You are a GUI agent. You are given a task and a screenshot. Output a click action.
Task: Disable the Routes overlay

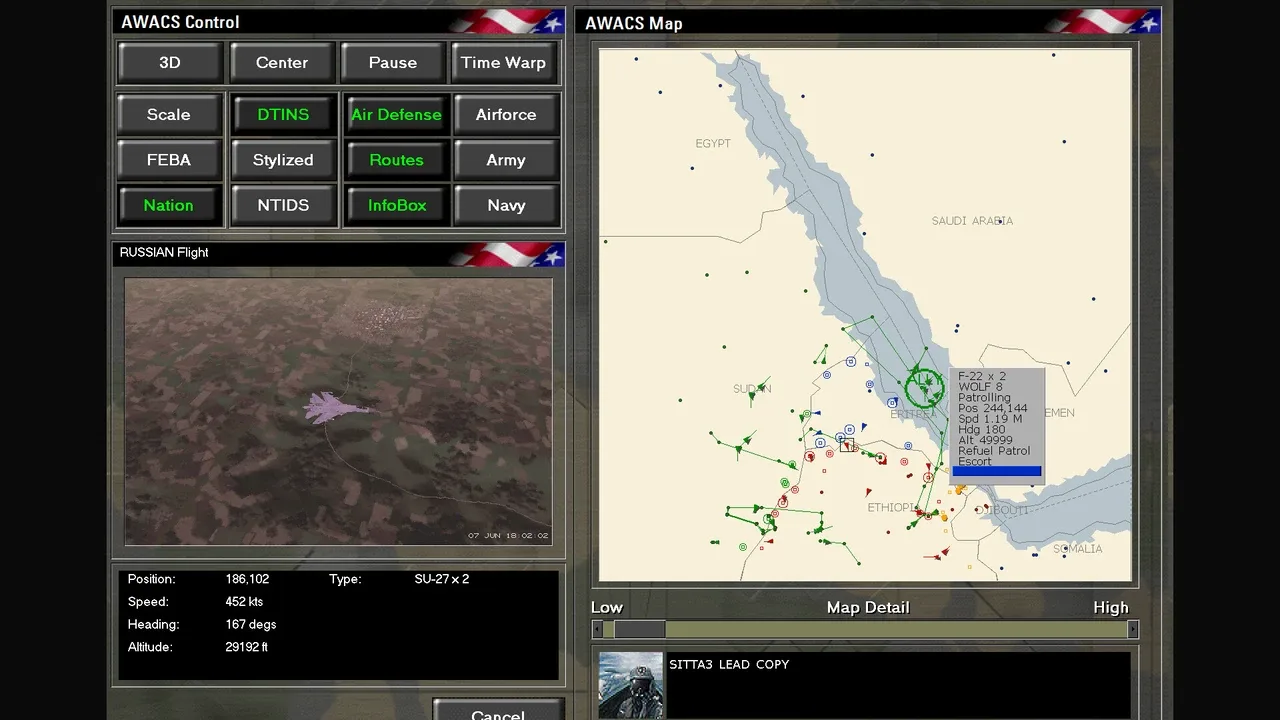(x=396, y=160)
